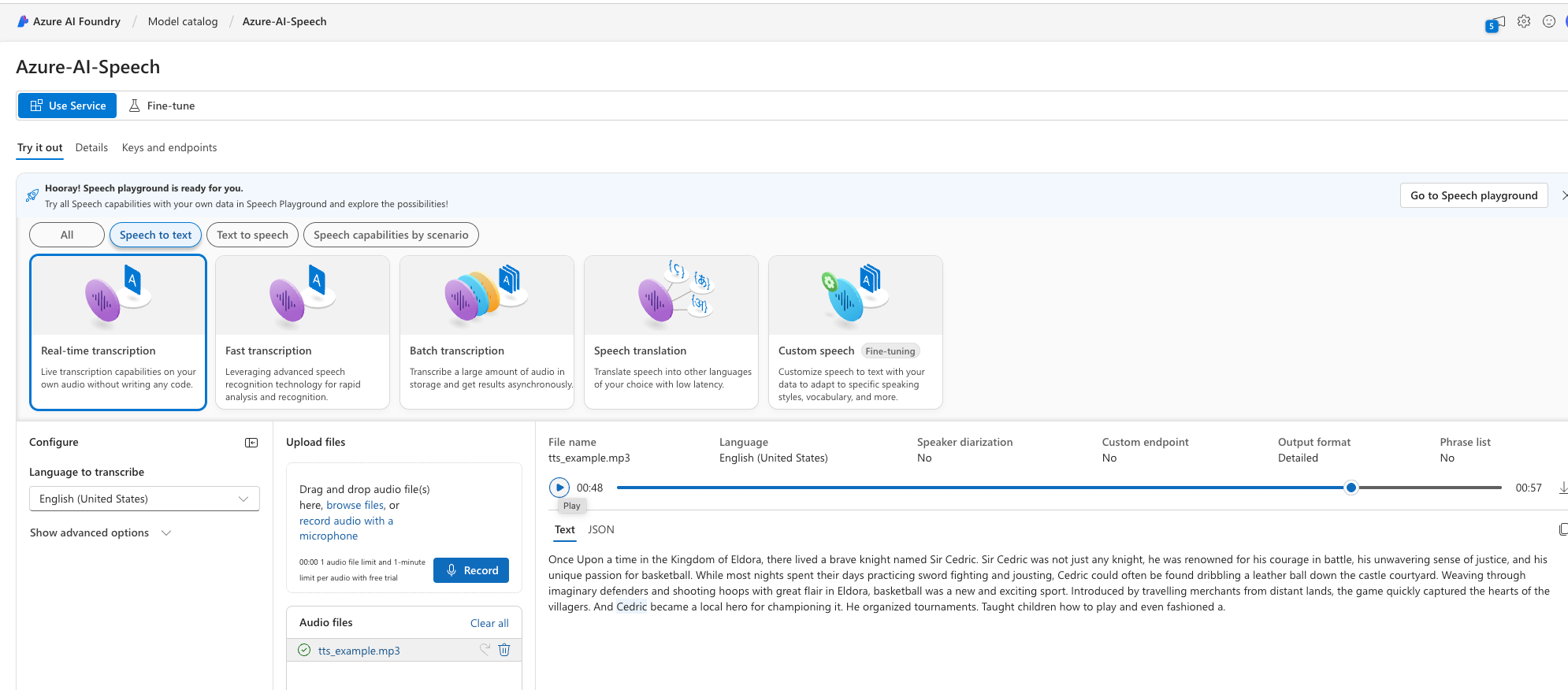Open the Language to transcribe dropdown

tap(144, 499)
